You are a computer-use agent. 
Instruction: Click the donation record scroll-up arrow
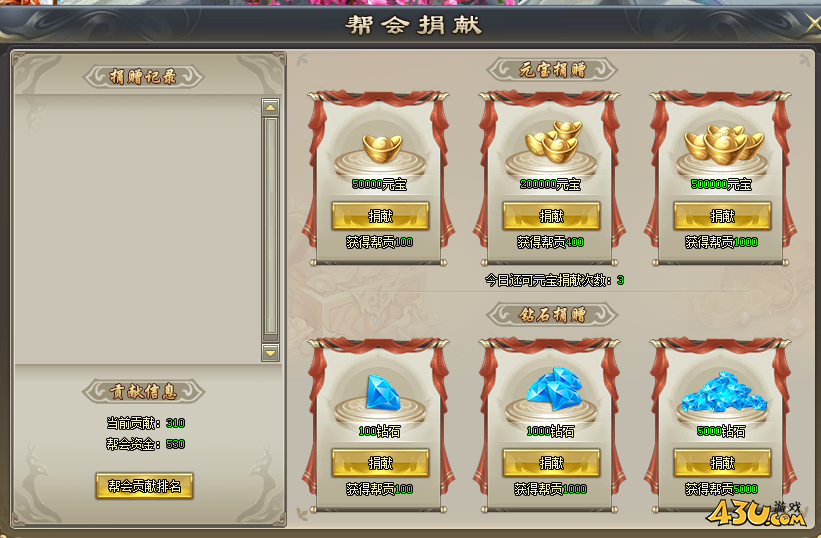click(x=270, y=107)
